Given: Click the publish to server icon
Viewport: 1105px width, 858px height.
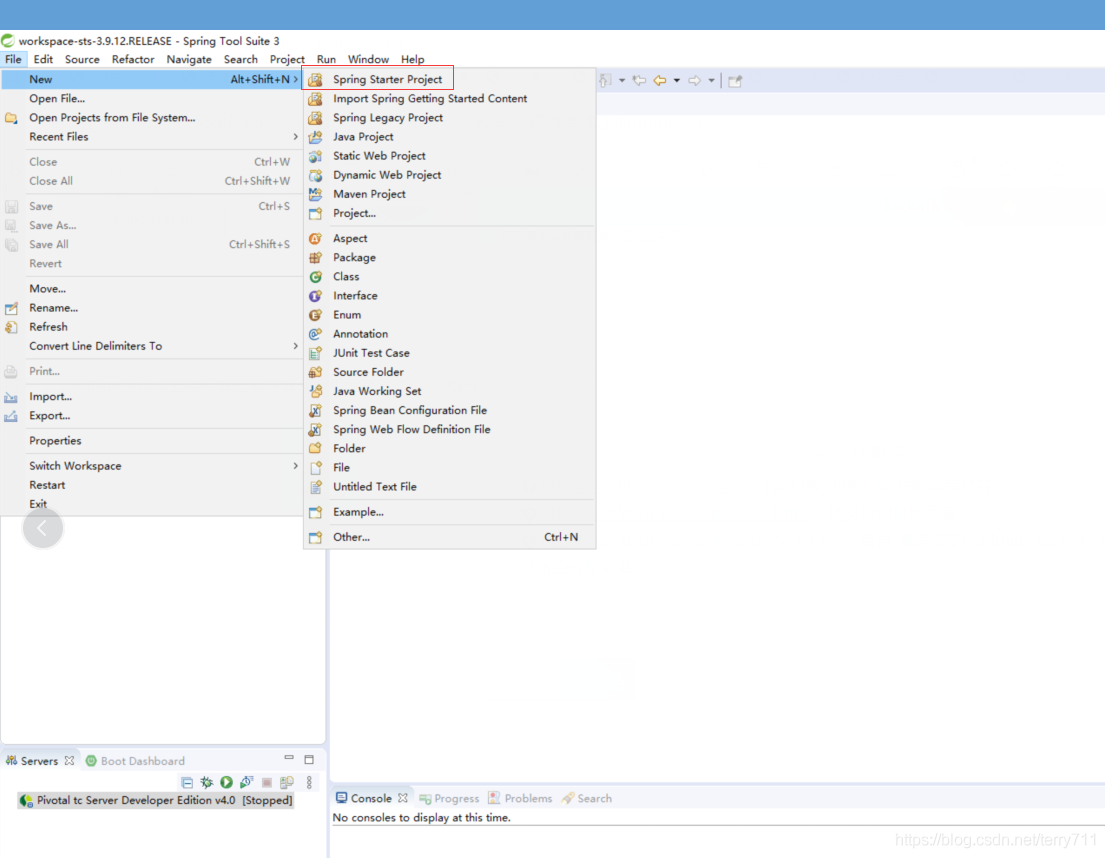Looking at the screenshot, I should pyautogui.click(x=286, y=782).
